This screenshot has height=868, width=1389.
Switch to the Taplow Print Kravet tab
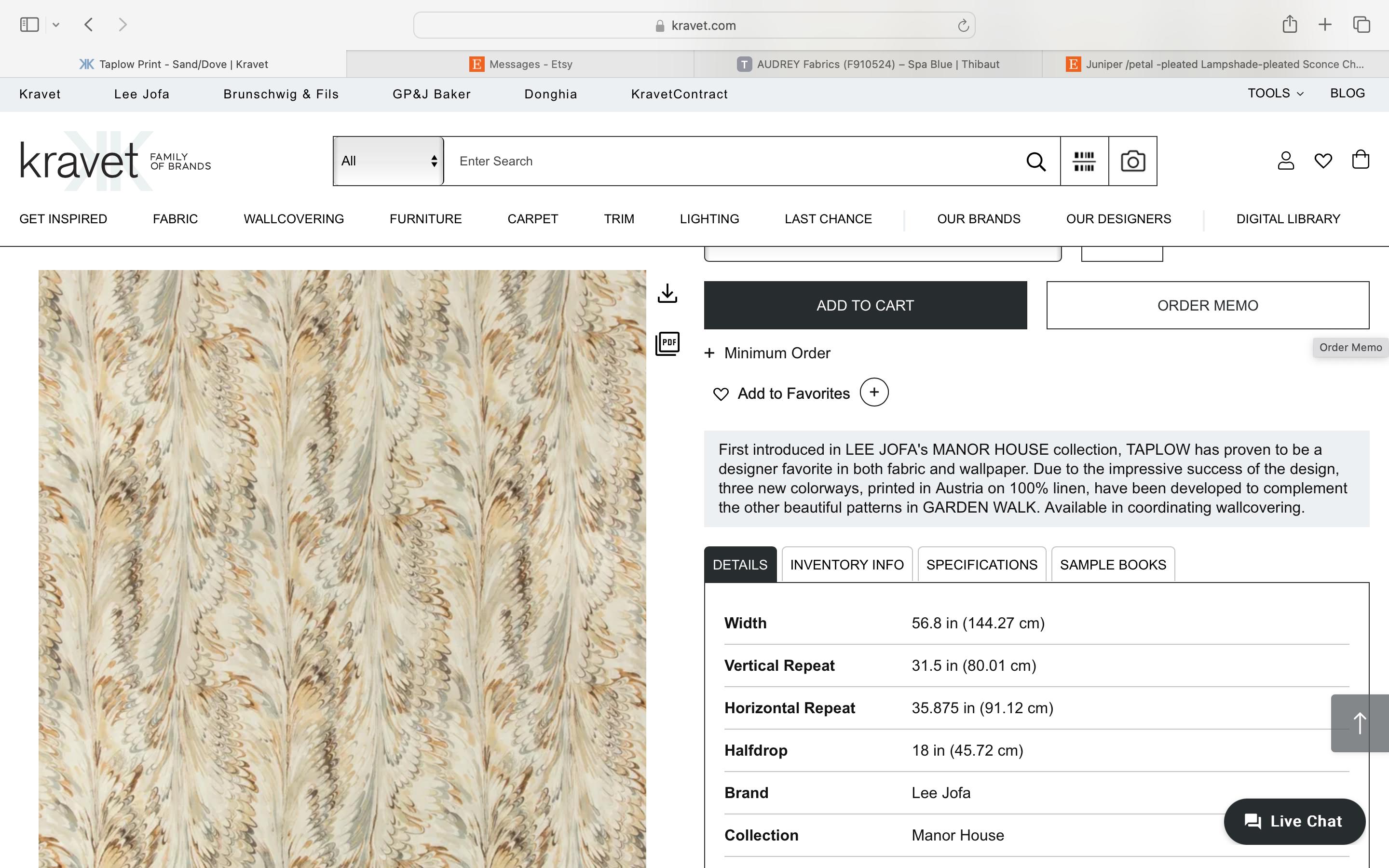point(173,64)
